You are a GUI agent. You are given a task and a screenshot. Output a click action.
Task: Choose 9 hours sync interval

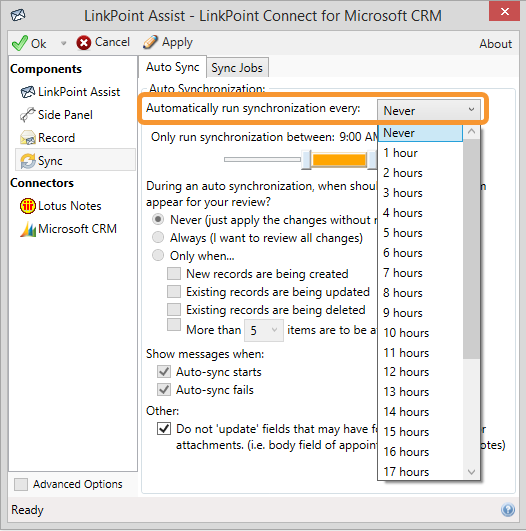coord(420,313)
